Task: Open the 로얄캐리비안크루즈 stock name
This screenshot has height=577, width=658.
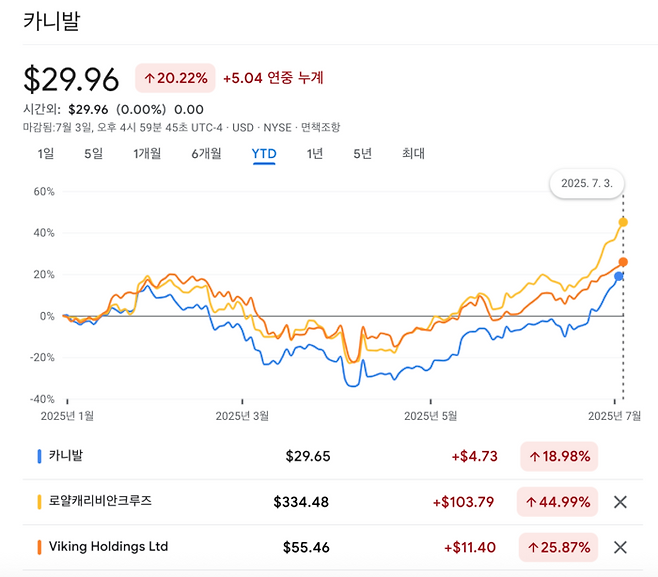Action: click(x=100, y=502)
